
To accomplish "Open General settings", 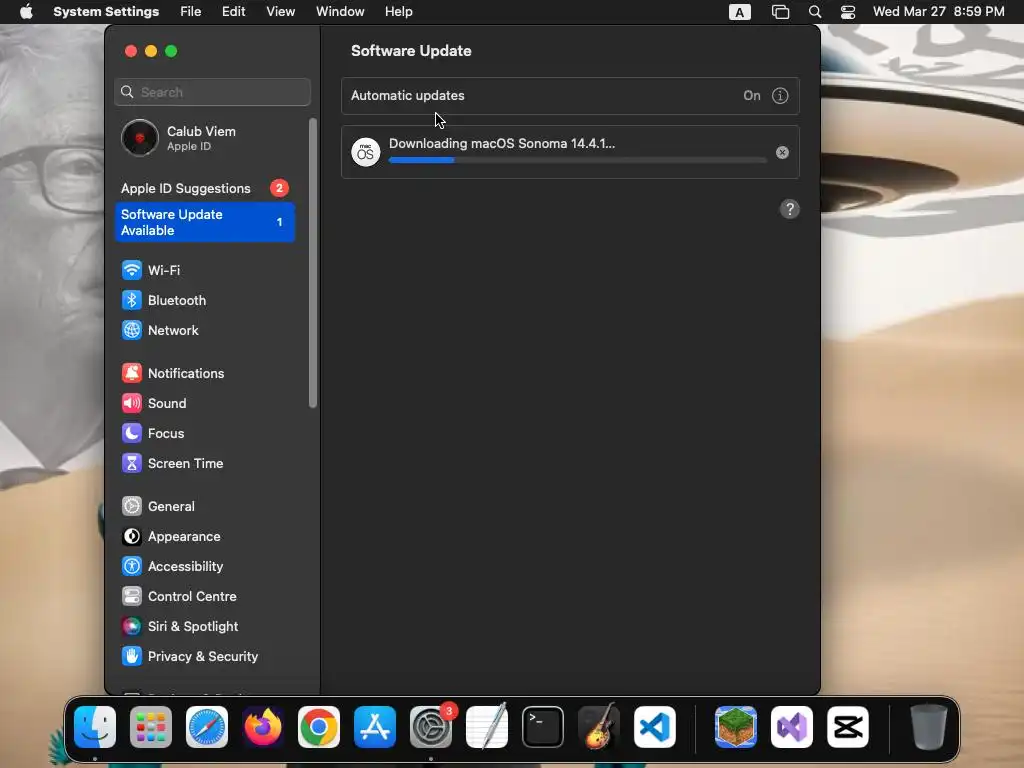I will (x=204, y=507).
